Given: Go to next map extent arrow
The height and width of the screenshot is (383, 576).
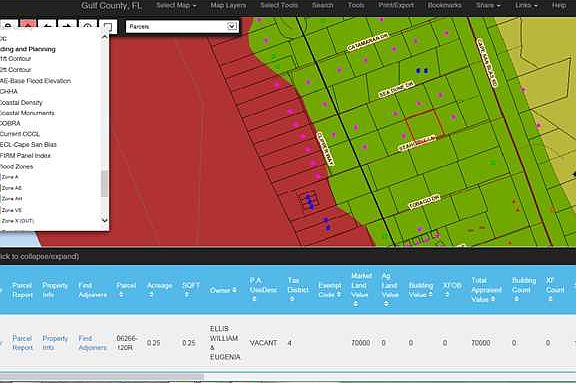Looking at the screenshot, I should (x=68, y=26).
